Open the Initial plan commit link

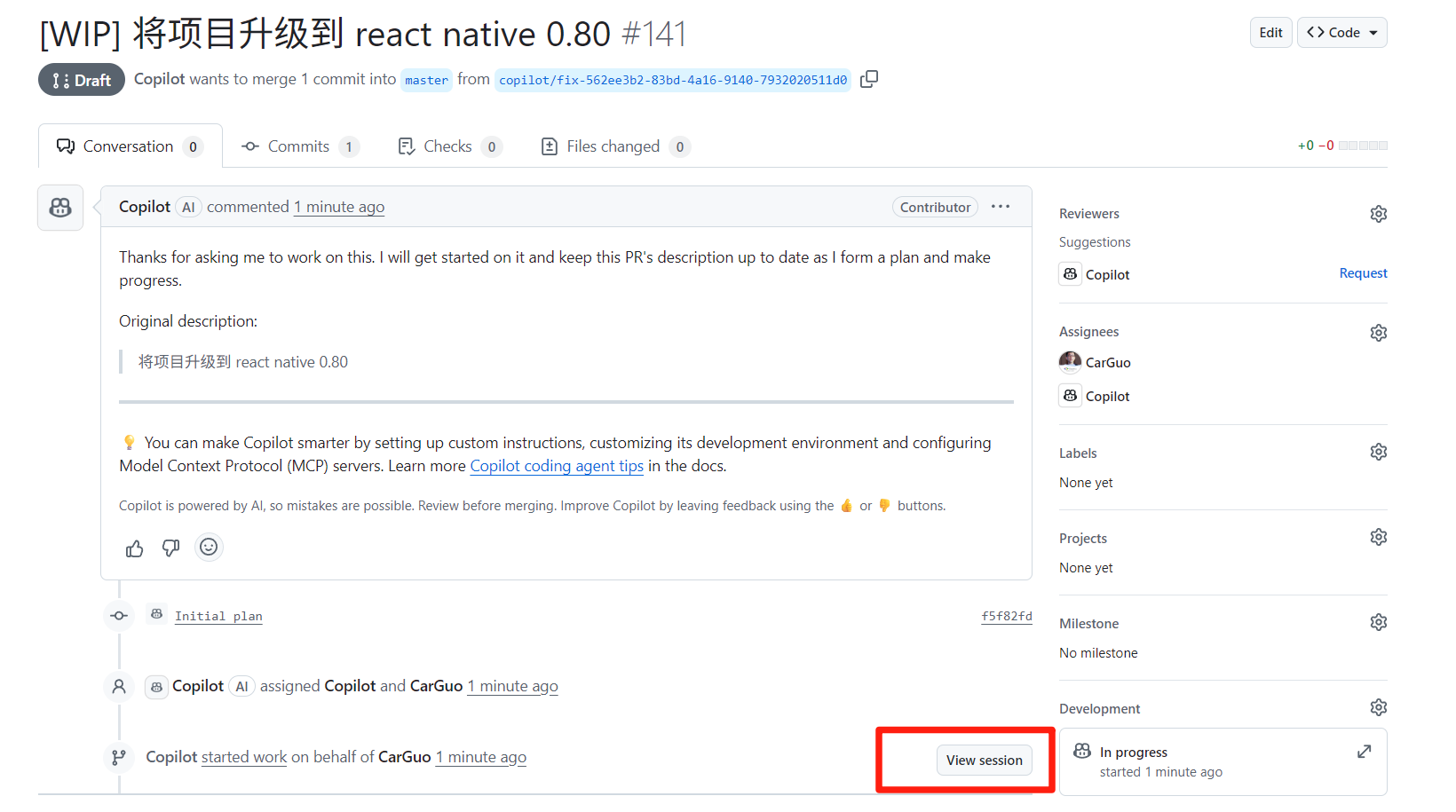click(x=218, y=616)
